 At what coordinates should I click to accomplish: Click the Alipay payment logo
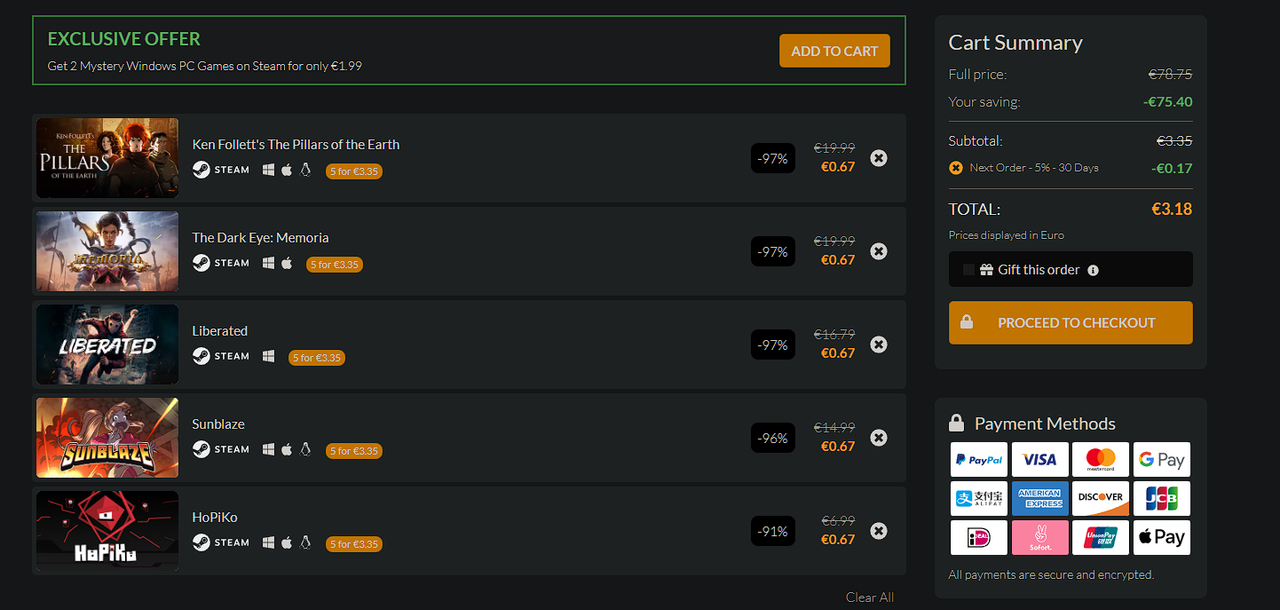point(979,498)
